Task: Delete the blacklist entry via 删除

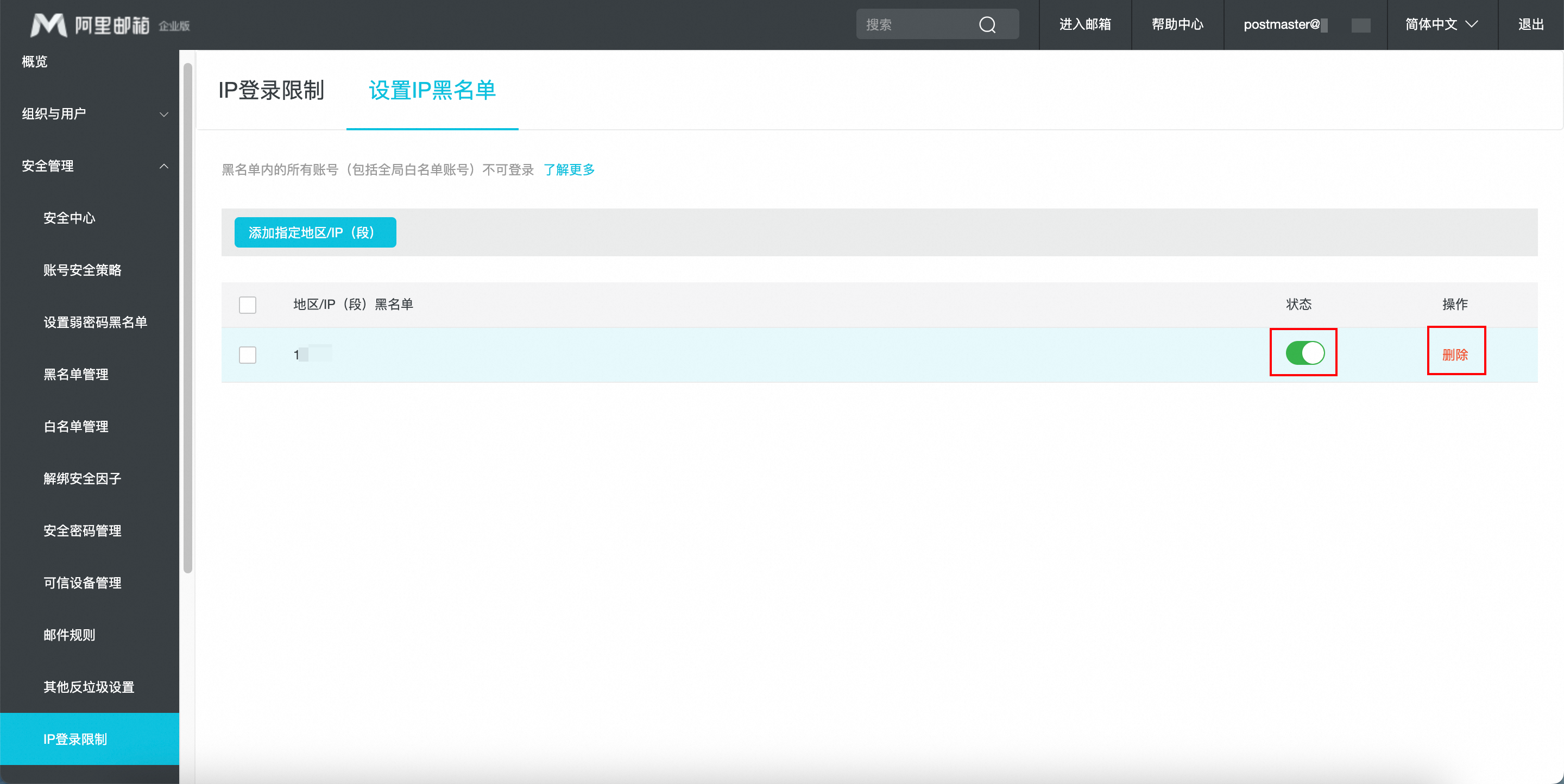Action: pos(1455,355)
